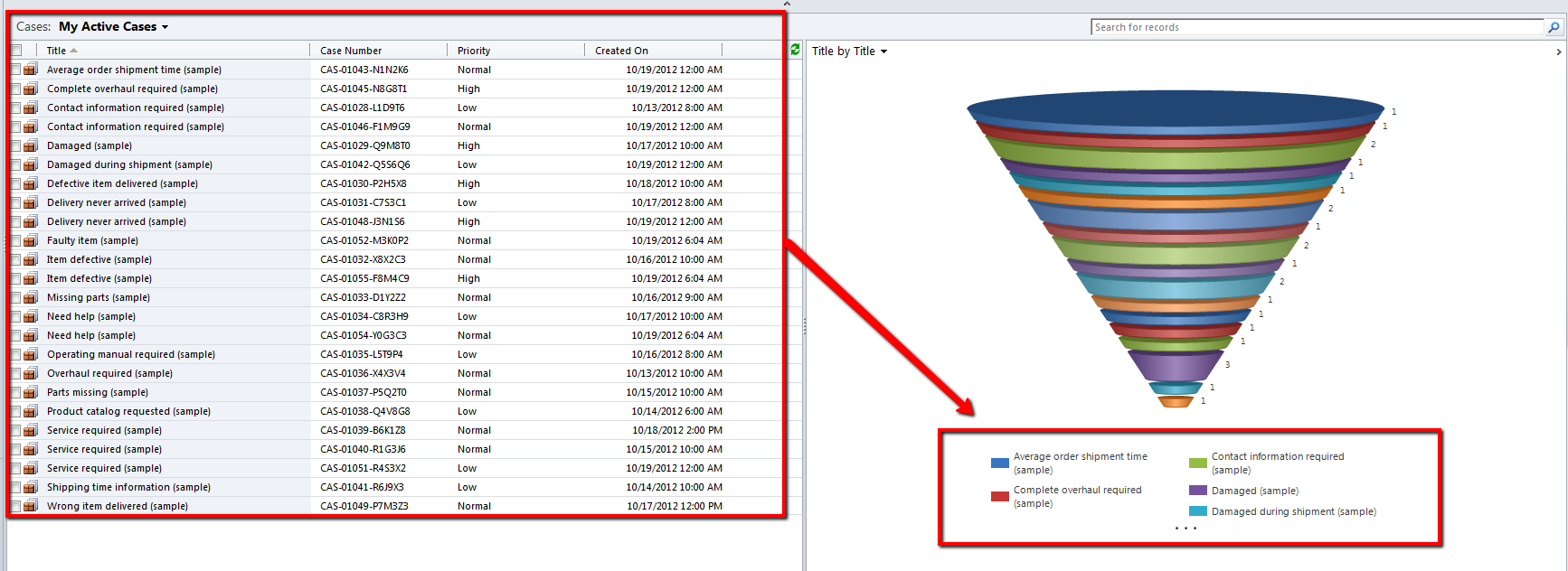Image resolution: width=1568 pixels, height=571 pixels.
Task: Click case icon for CAS-01034-C8R3H9 row
Action: pos(30,316)
